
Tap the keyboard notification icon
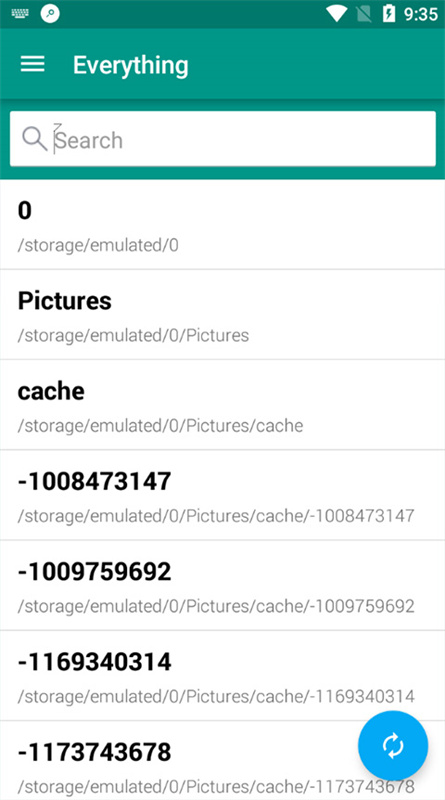pos(20,14)
